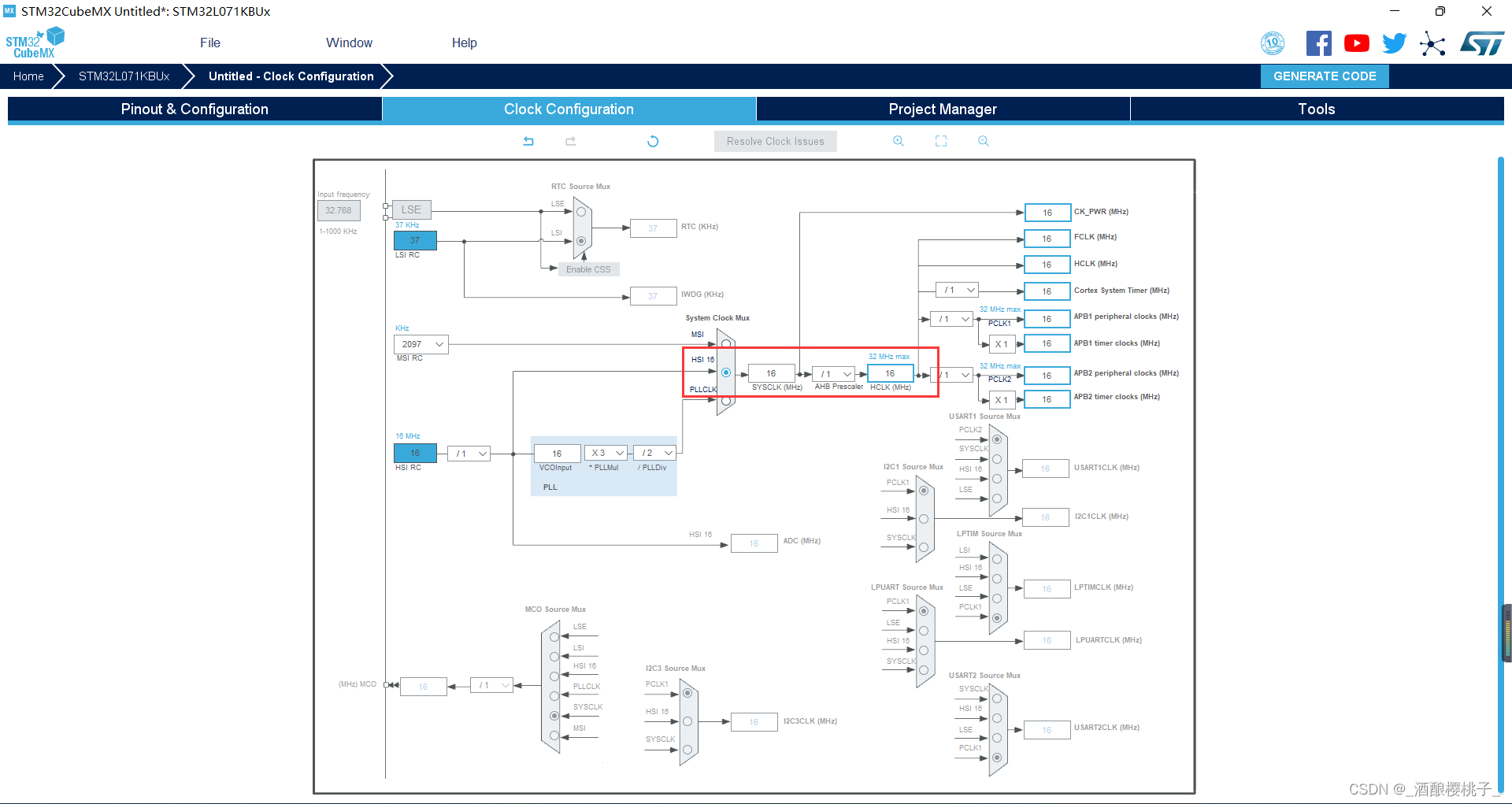This screenshot has width=1512, height=804.
Task: Open the File menu
Action: [x=210, y=43]
